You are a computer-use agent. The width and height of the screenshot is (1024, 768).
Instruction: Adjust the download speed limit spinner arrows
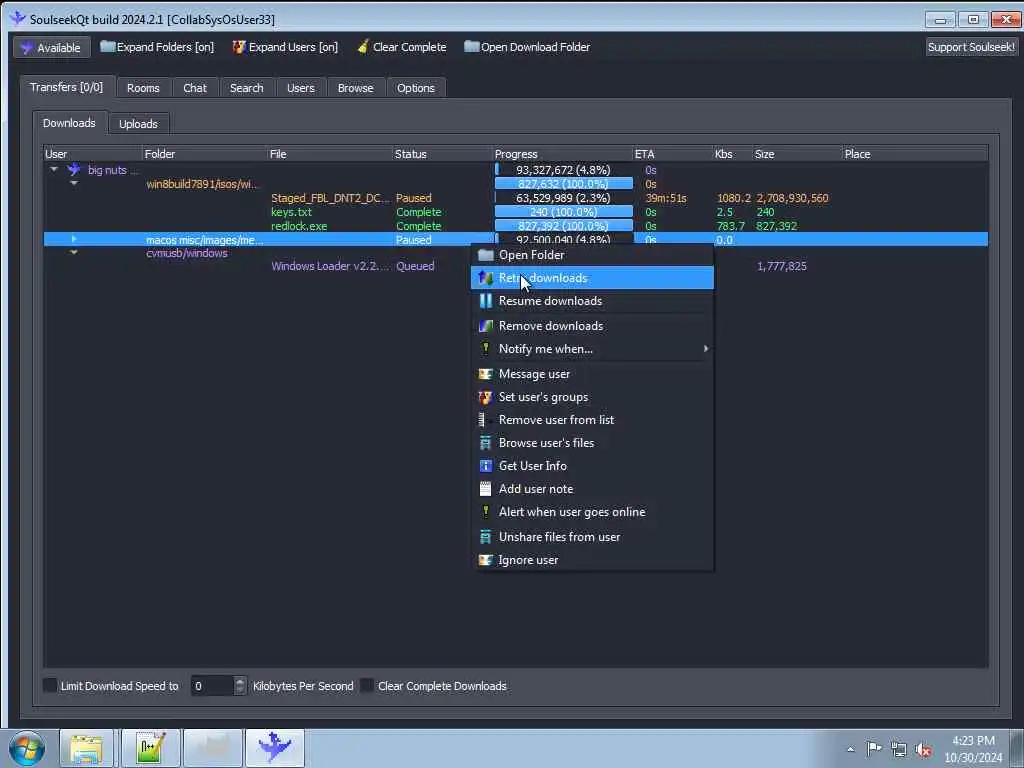click(x=240, y=686)
